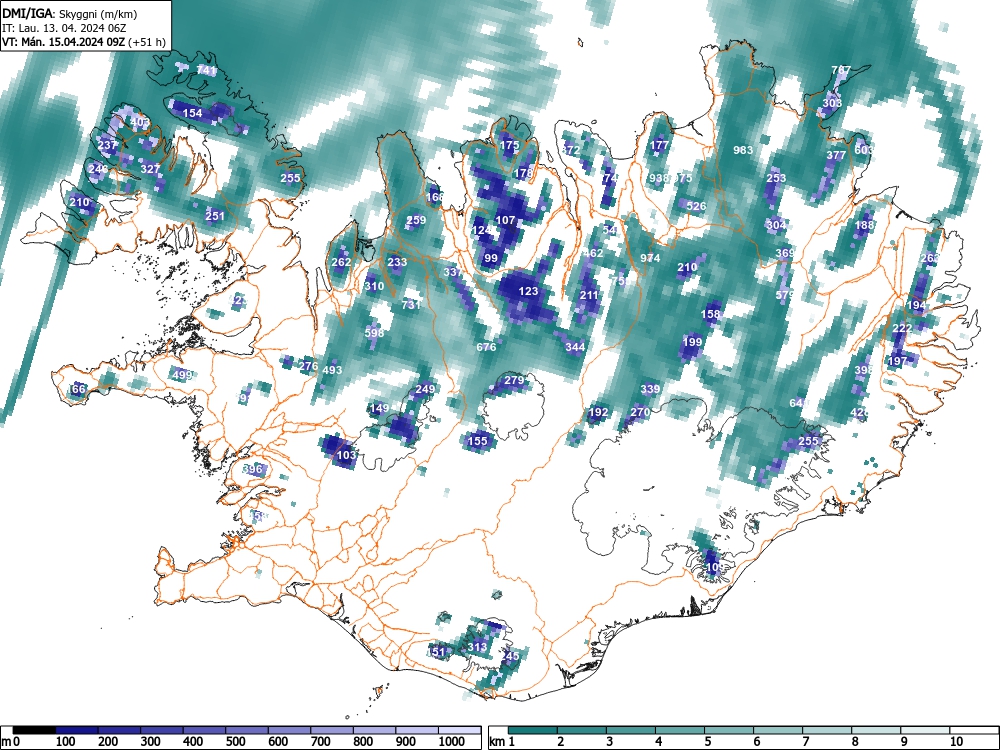Image resolution: width=1000 pixels, height=750 pixels.
Task: Click the visibility value 177
Action: click(659, 145)
